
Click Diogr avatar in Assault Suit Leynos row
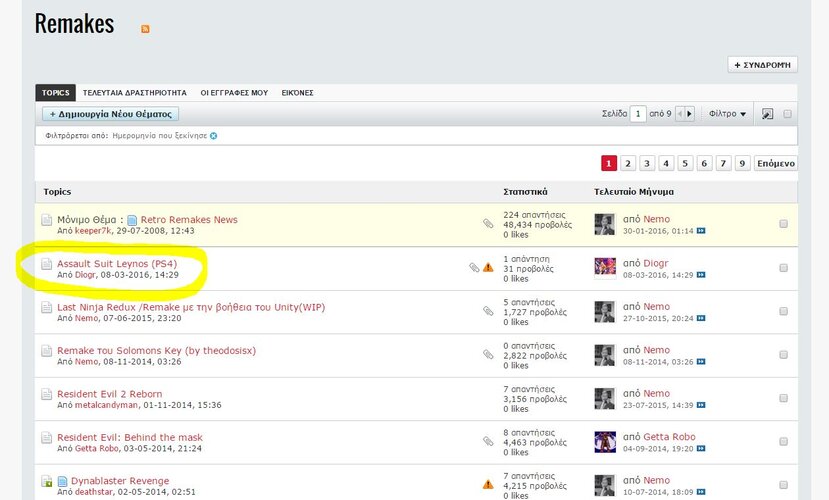tap(605, 267)
